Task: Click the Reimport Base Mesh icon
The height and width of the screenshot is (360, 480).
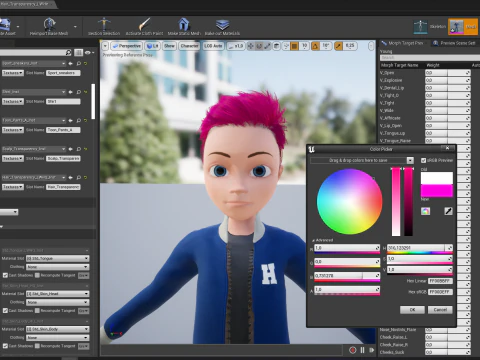Action: pos(49,24)
